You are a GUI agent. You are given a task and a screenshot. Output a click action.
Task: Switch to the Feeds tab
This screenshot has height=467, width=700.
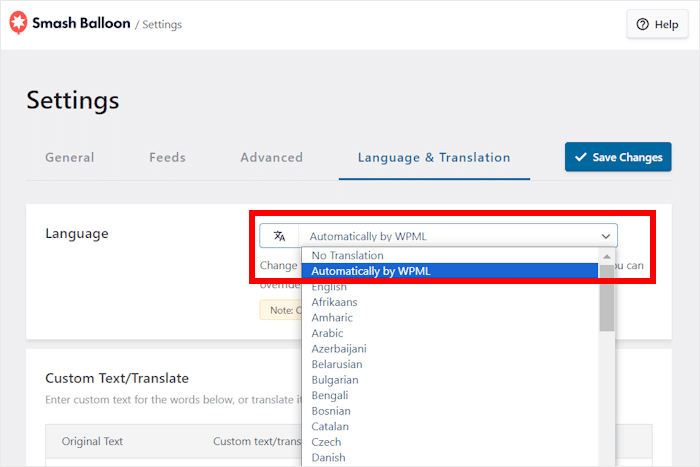click(167, 157)
